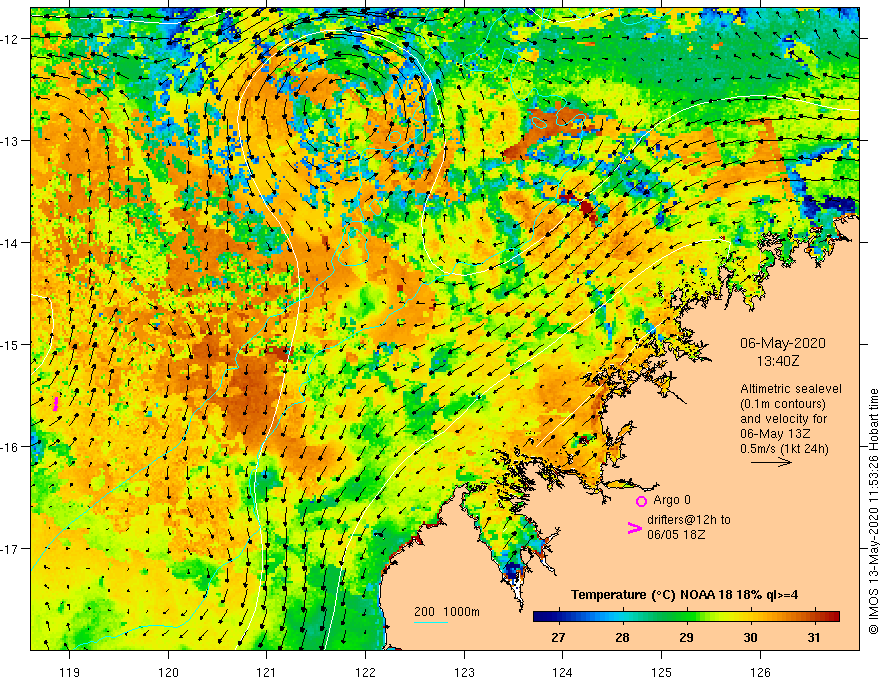Click the '06-May-2020' date label
880x680 pixels.
(x=782, y=343)
